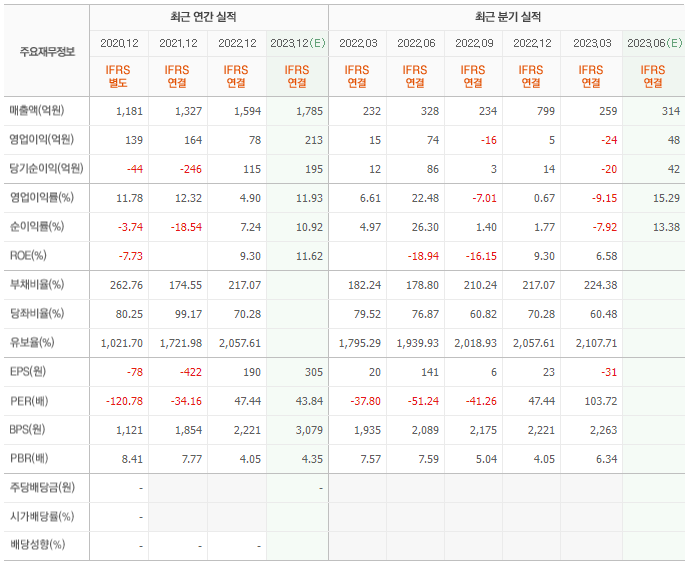The width and height of the screenshot is (688, 564).
Task: Click the 224.38 debt ratio value
Action: tap(601, 285)
